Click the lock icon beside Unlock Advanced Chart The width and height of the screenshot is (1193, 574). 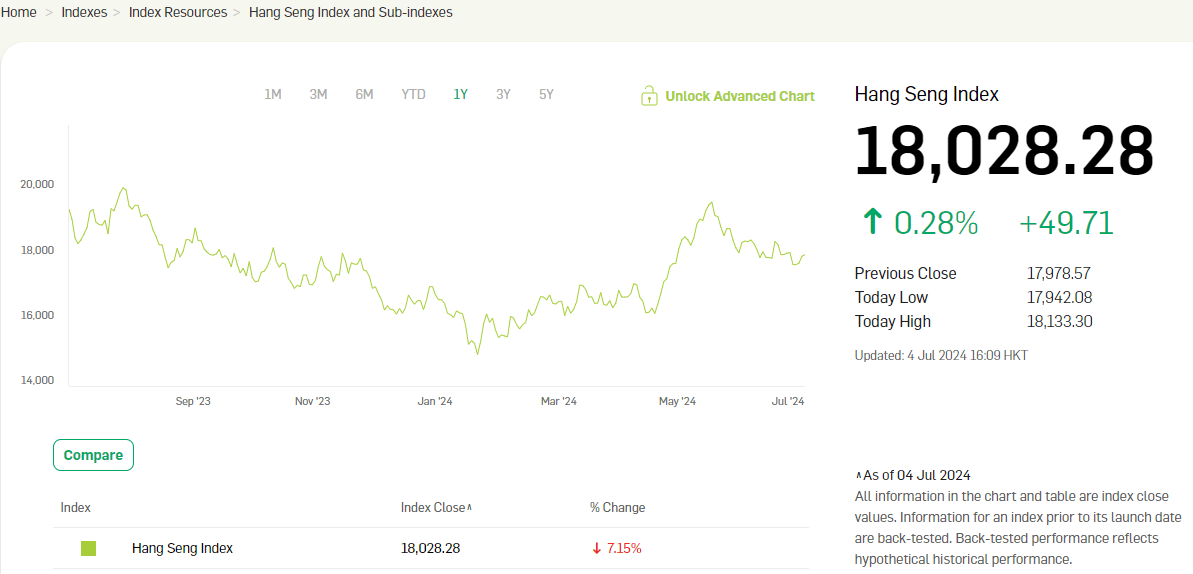click(648, 96)
